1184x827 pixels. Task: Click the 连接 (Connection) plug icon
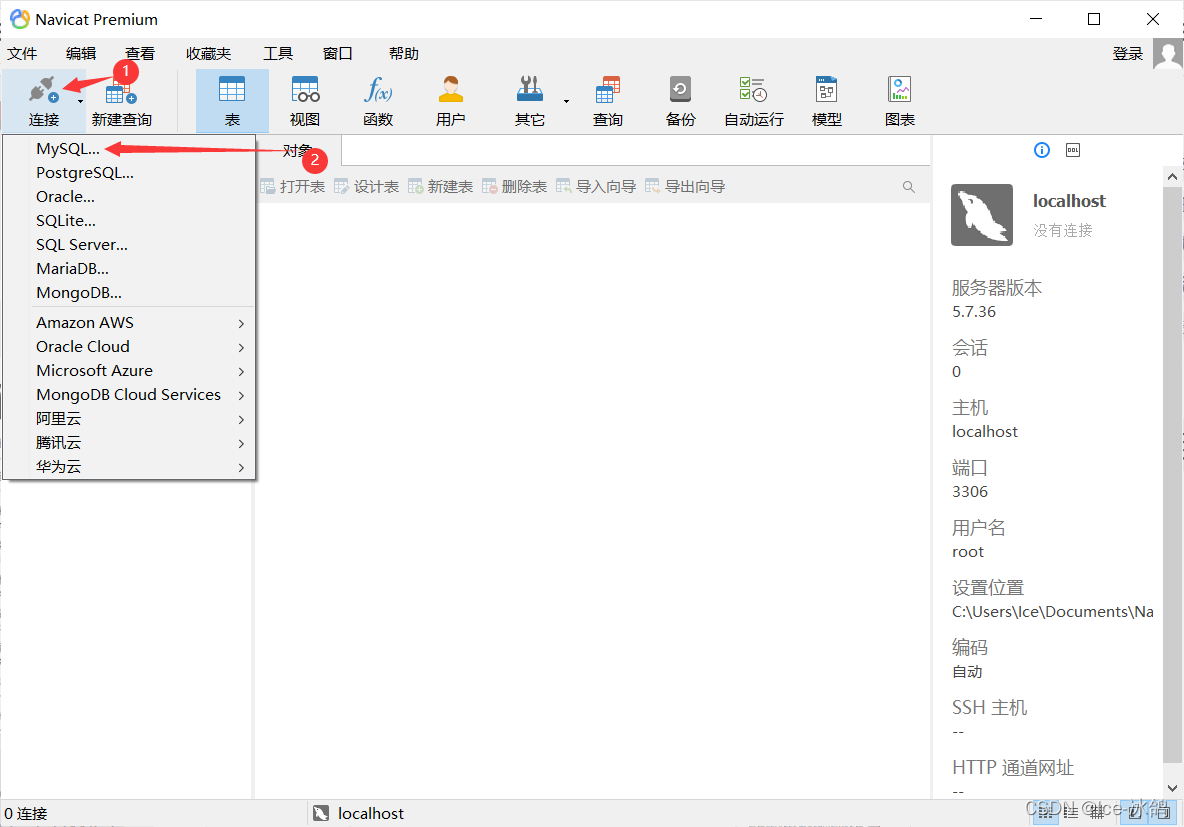(x=43, y=90)
